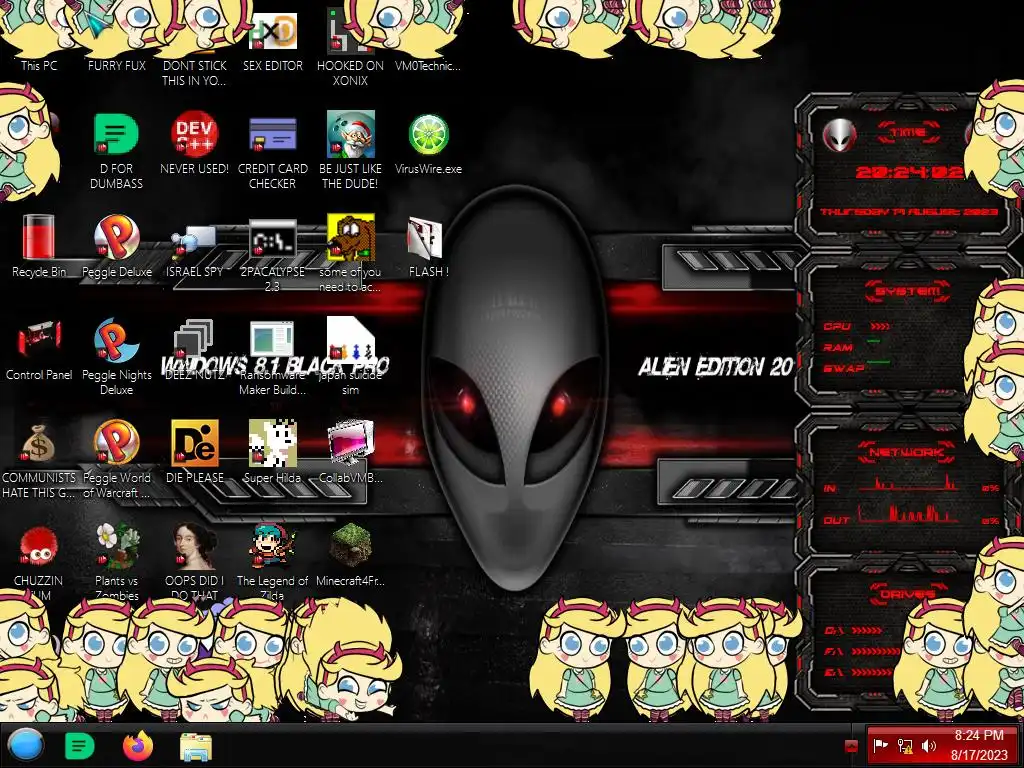Open the network tray icon
The width and height of the screenshot is (1024, 768).
[x=905, y=746]
